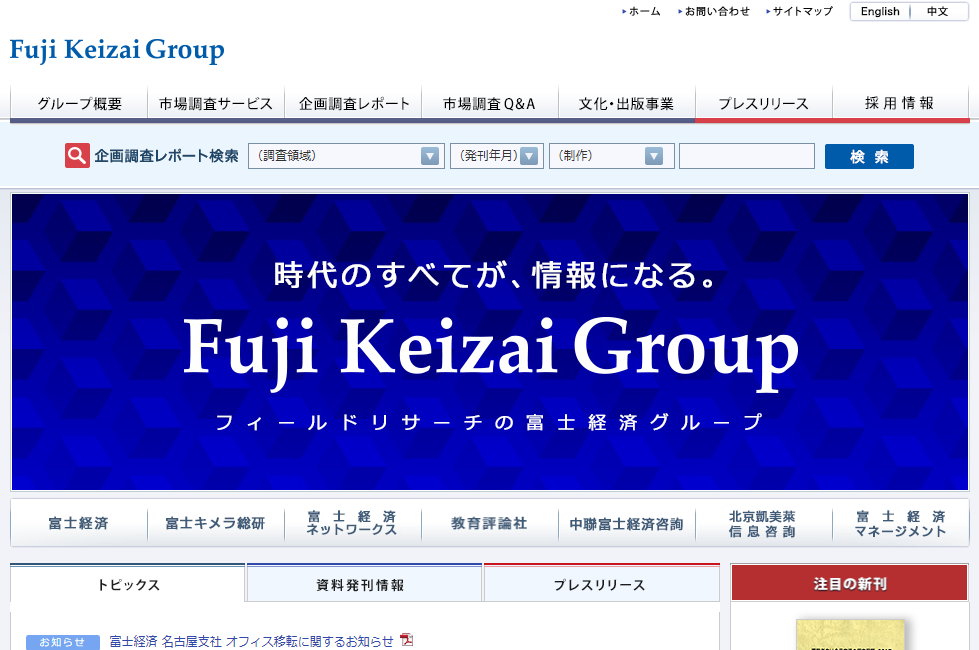Switch language to English

(880, 12)
